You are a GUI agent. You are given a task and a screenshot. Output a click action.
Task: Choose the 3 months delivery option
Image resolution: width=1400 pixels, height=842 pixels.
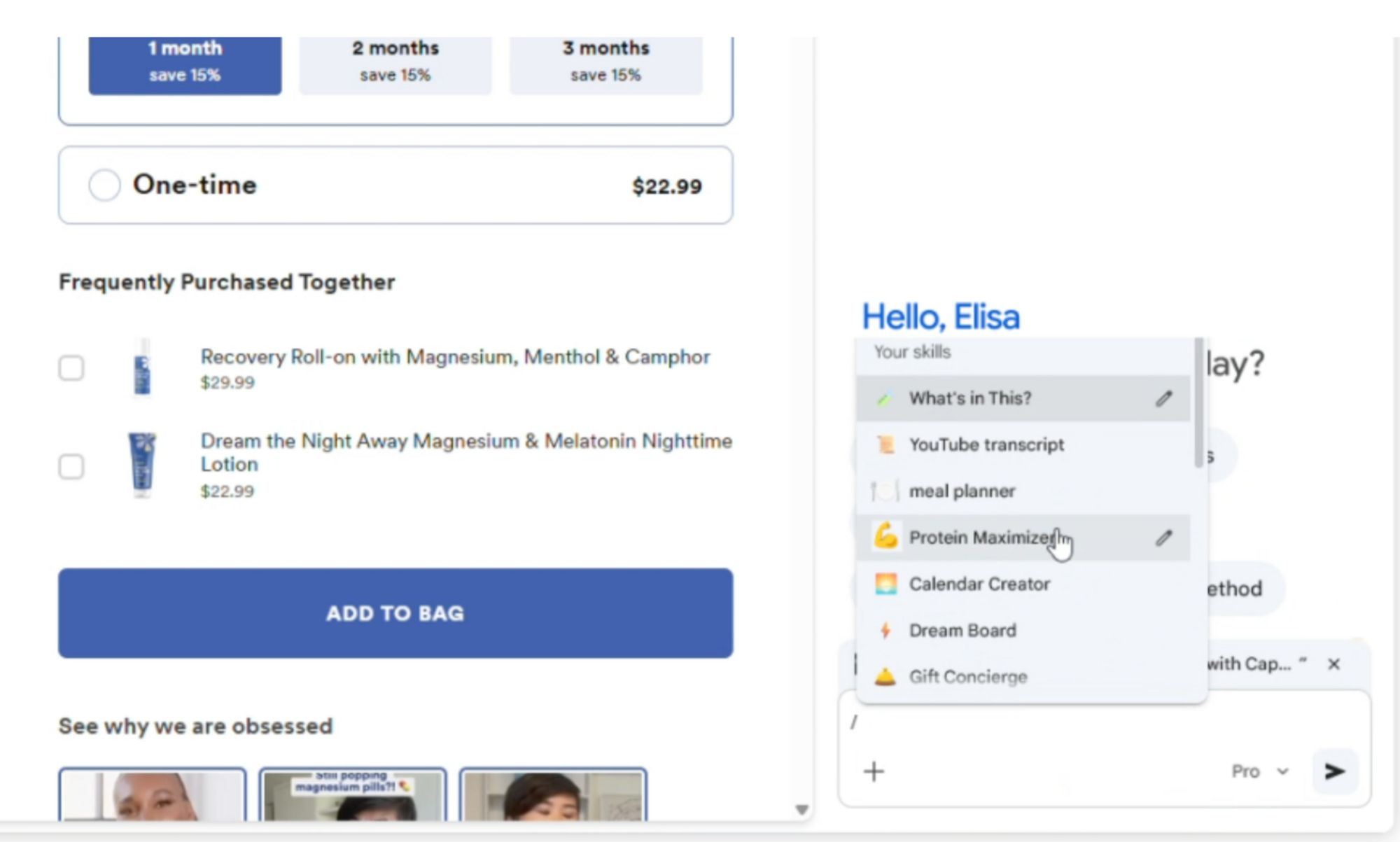(x=605, y=61)
